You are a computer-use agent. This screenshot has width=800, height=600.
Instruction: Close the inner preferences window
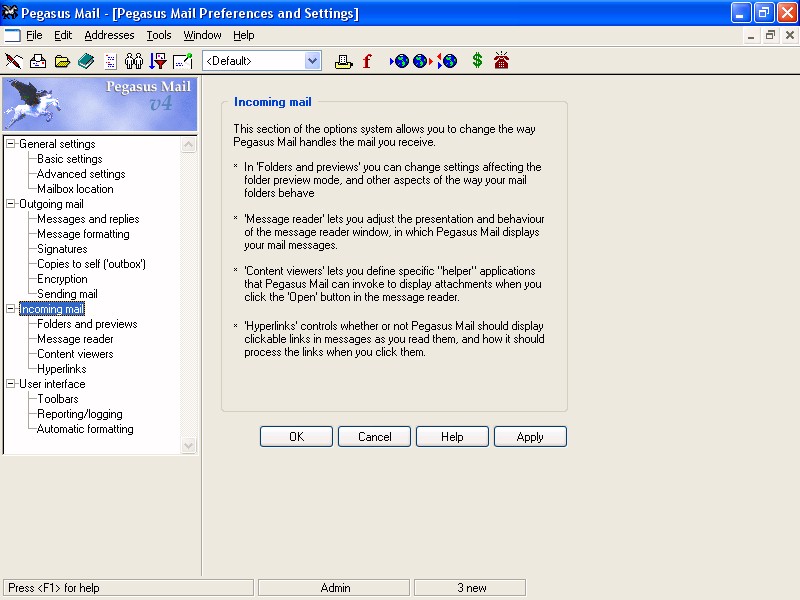(790, 35)
